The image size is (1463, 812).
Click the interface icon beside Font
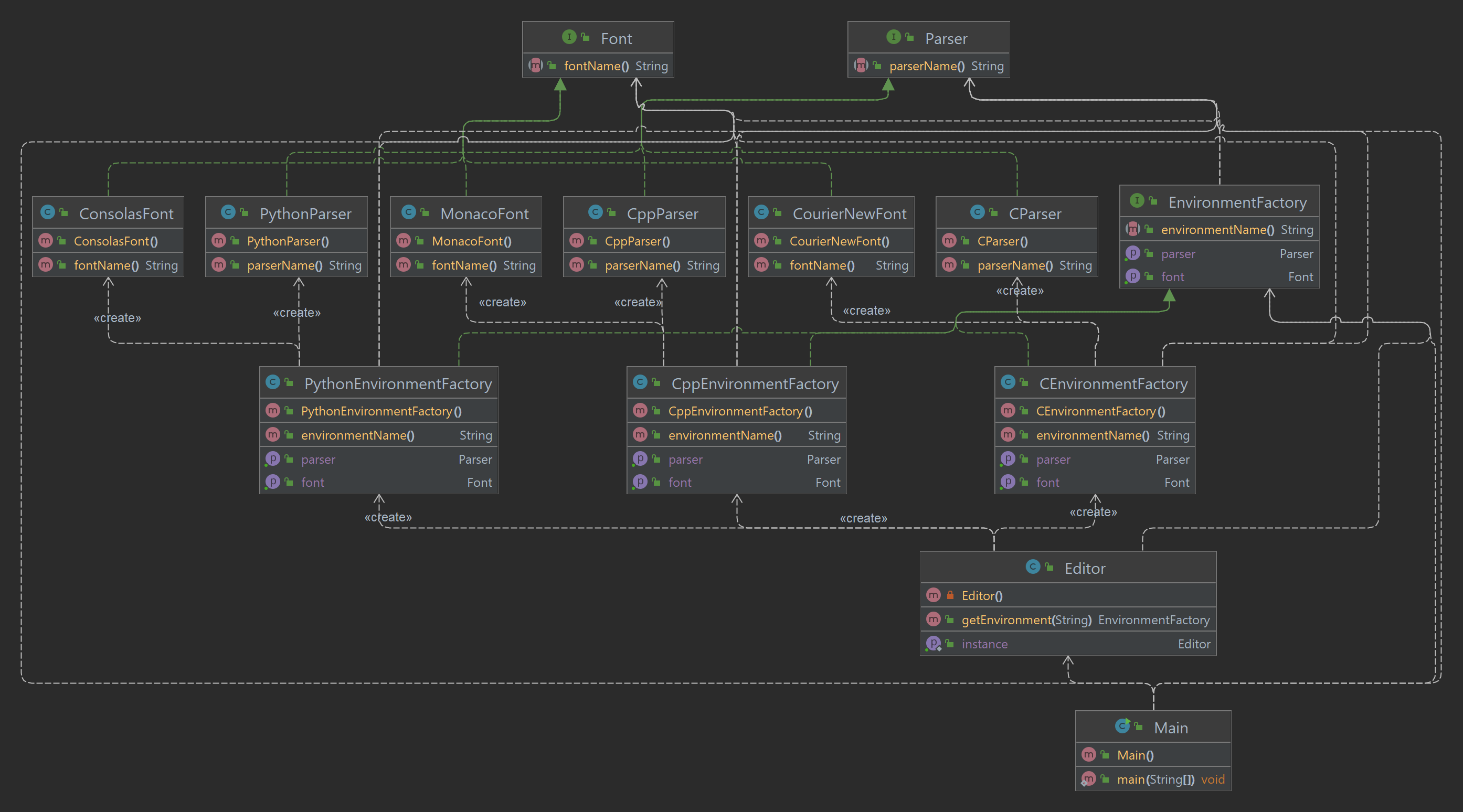click(568, 37)
